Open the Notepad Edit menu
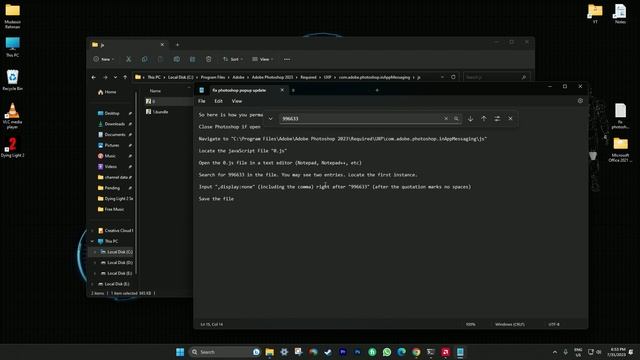Viewport: 640px width, 360px height. (218, 101)
